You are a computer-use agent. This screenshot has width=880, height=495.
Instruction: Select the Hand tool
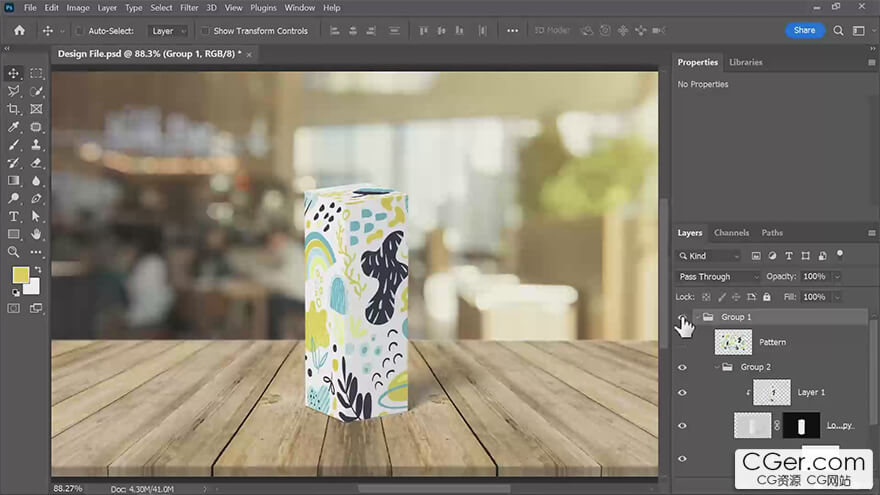coord(36,234)
